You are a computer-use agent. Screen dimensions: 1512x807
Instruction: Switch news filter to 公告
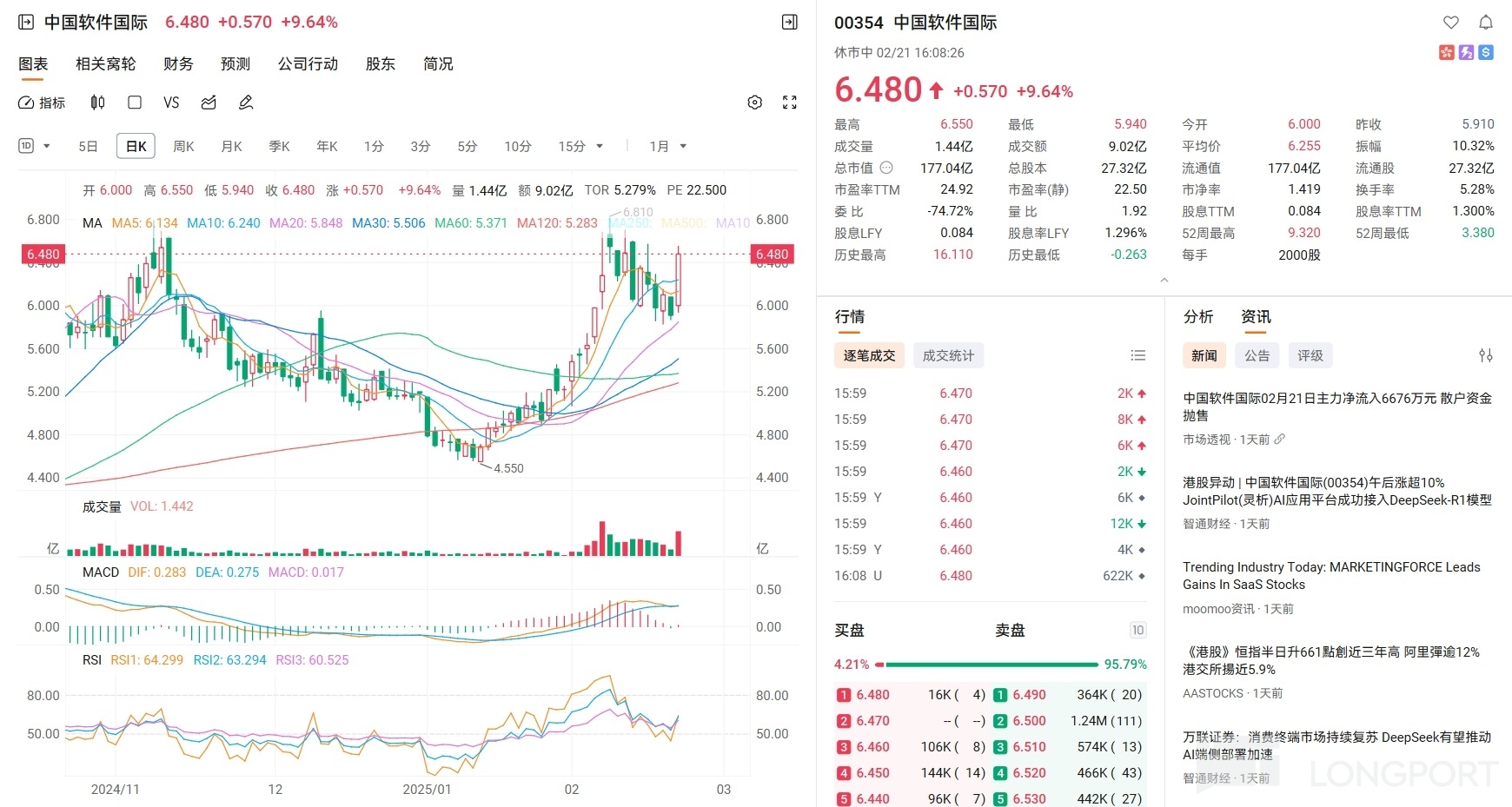pyautogui.click(x=1257, y=355)
